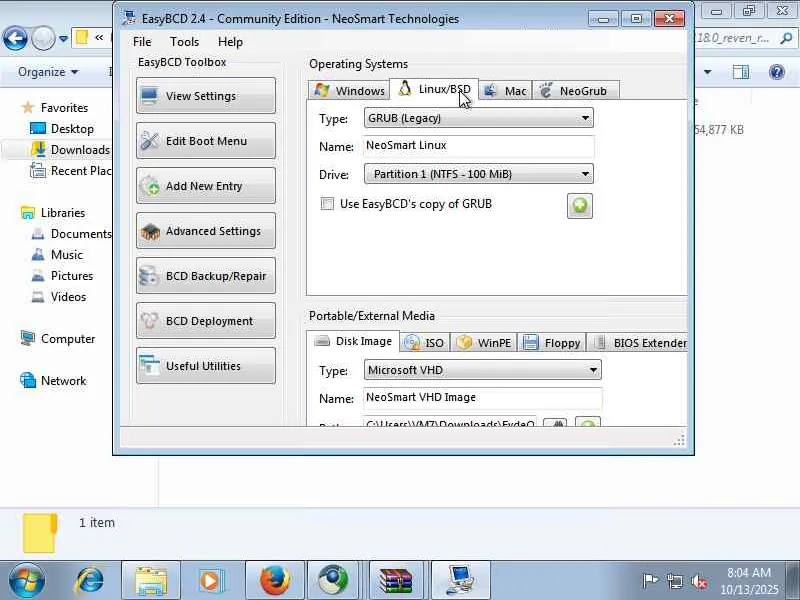This screenshot has width=800, height=600.
Task: Click the green add entry button for Linux
Action: click(x=580, y=206)
